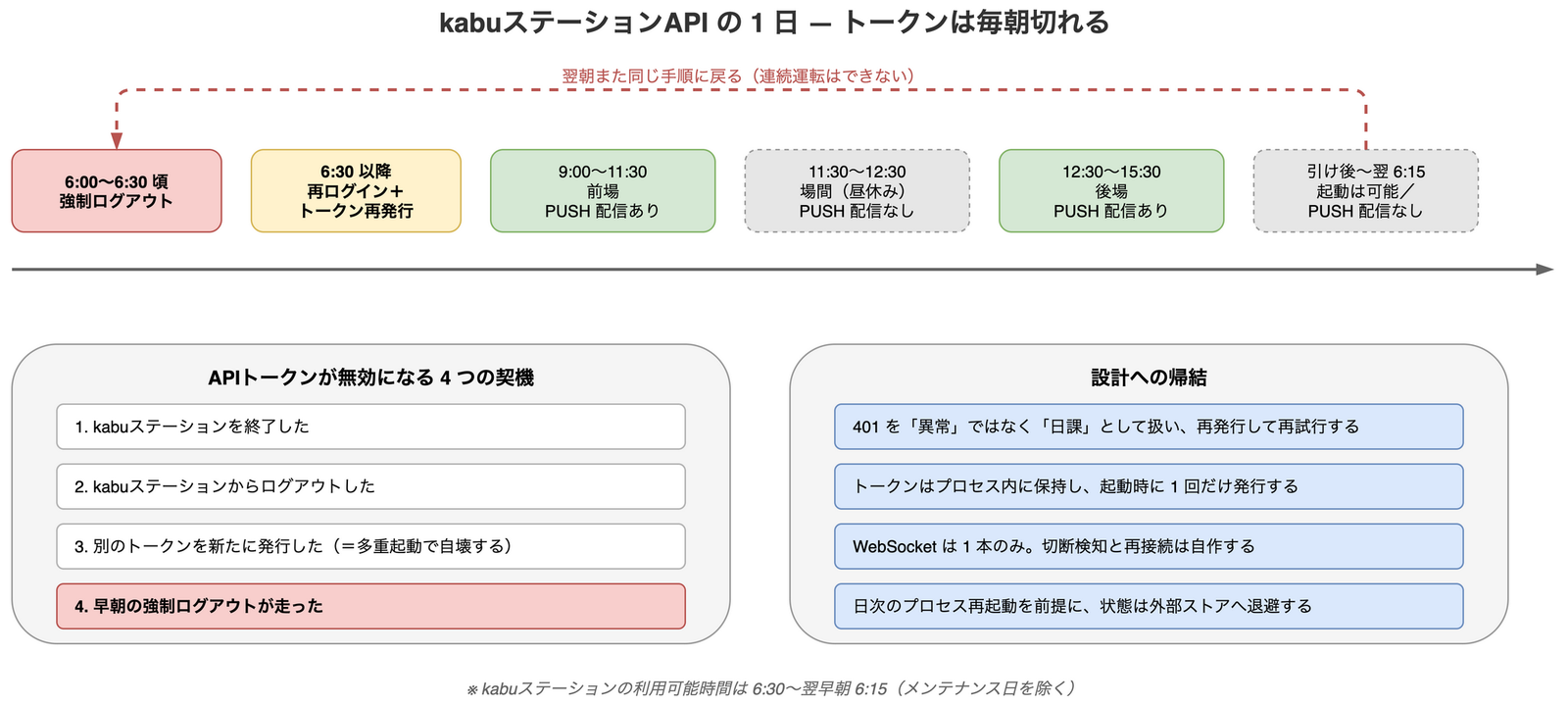Click the footnote about 利用可能時間は 6:30〜翌早朝 6:15
1568x705 pixels.
[771, 688]
